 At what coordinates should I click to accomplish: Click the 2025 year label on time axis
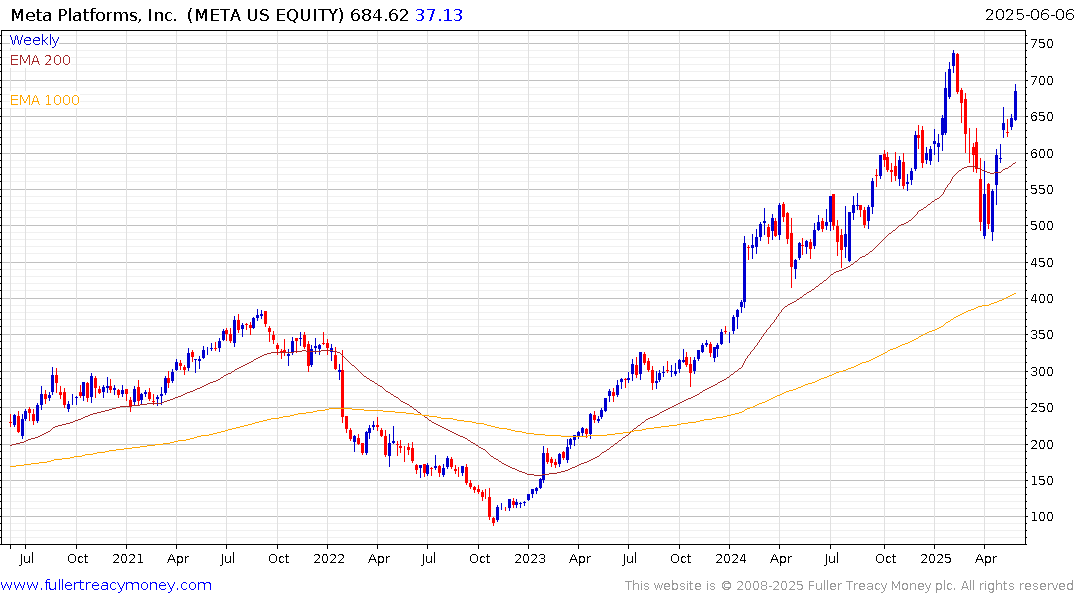(936, 559)
